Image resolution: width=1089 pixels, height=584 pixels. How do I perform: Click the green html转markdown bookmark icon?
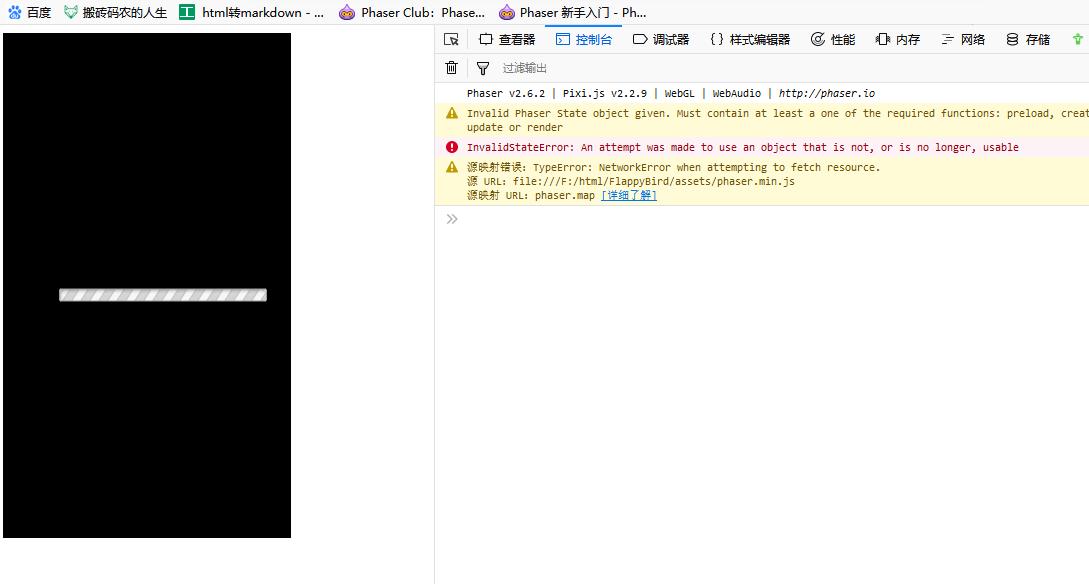187,12
